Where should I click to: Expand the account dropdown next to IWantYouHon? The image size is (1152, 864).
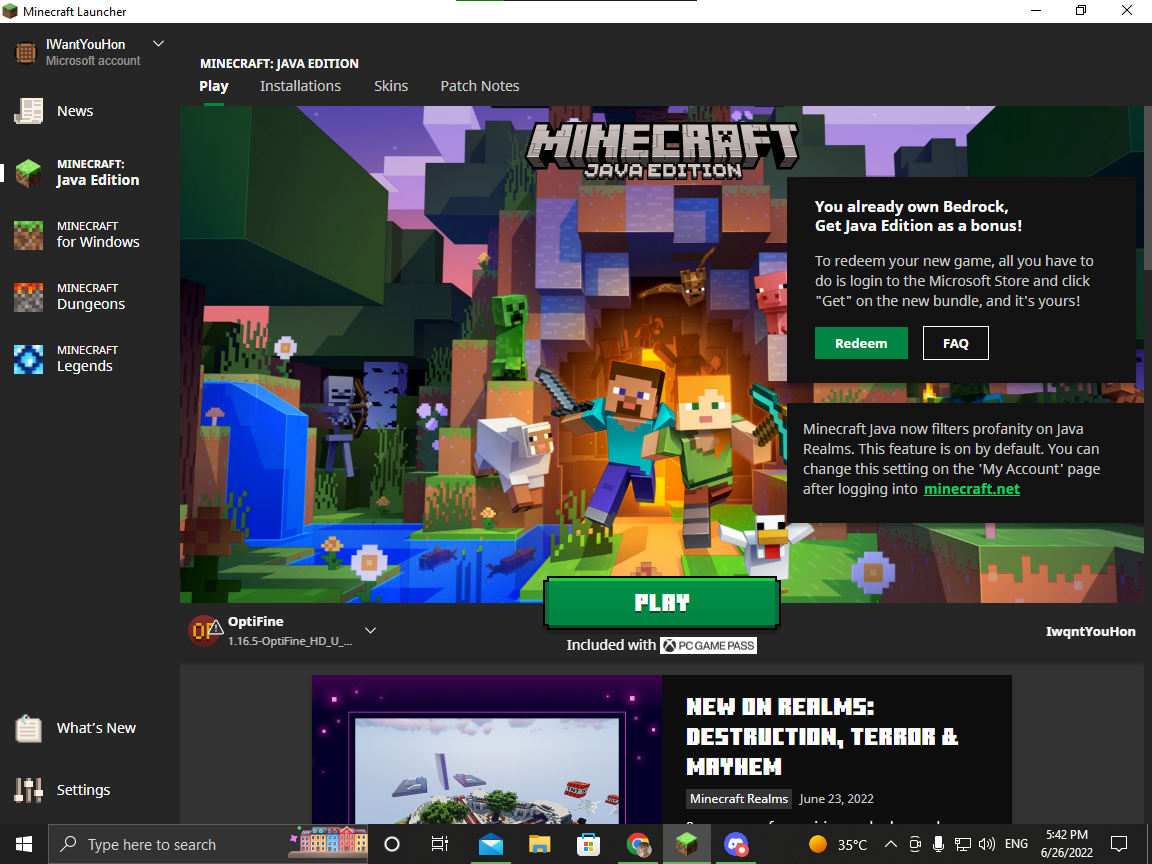158,44
